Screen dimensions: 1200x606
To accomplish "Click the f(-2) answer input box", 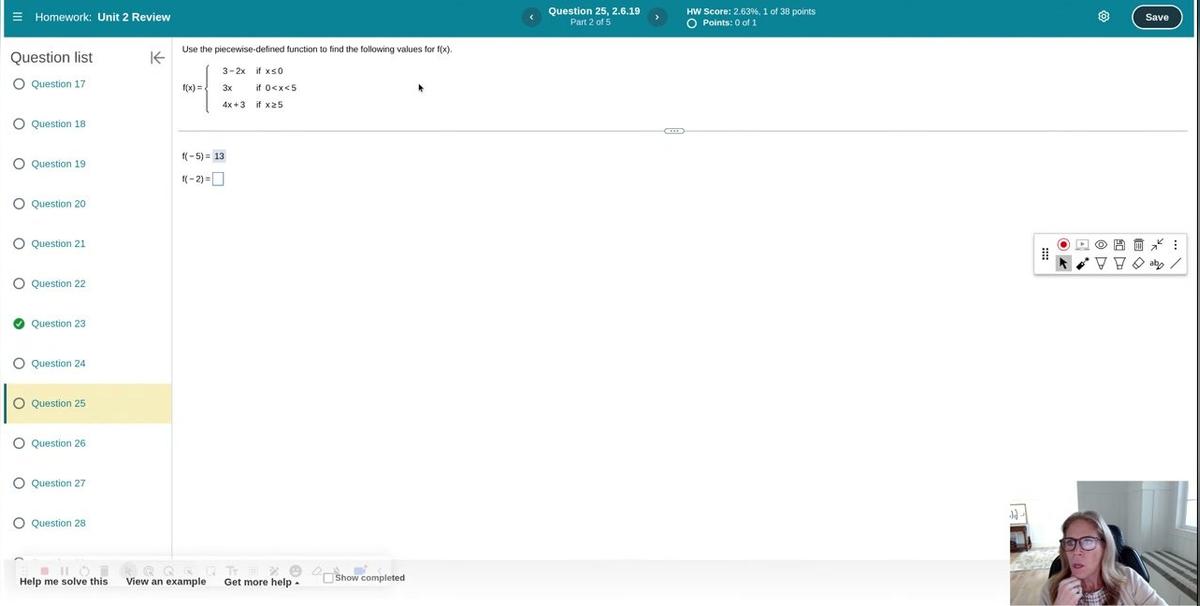I will click(x=218, y=179).
